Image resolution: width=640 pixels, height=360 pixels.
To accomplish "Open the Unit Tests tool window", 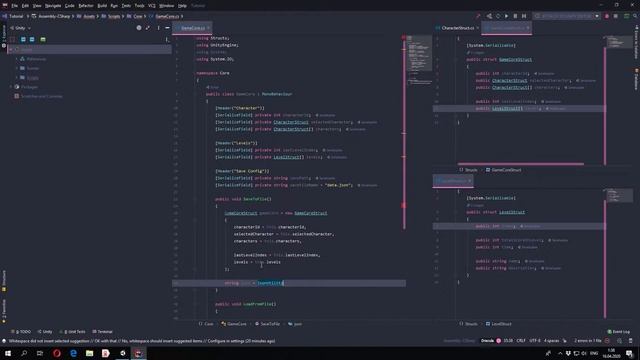I will coord(73,332).
